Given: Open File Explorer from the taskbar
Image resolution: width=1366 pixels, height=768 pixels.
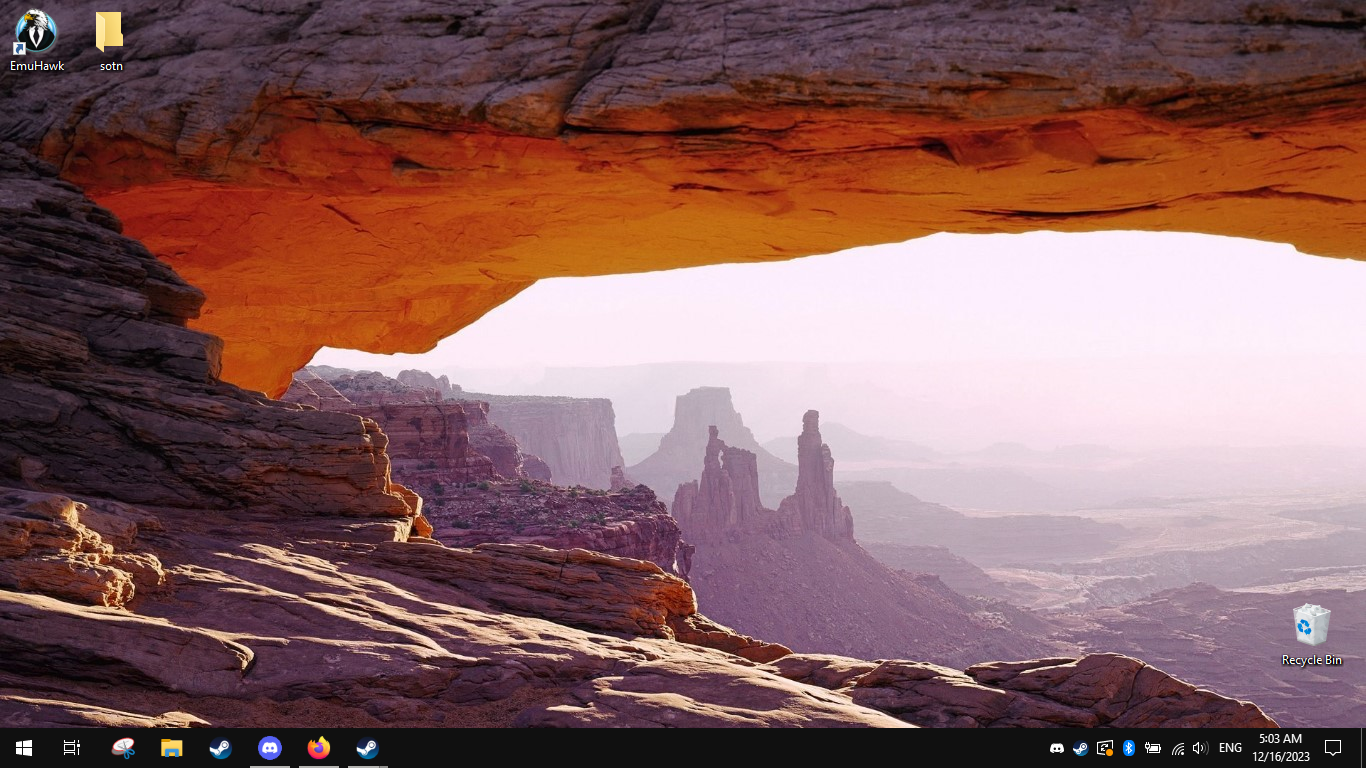Looking at the screenshot, I should [172, 748].
